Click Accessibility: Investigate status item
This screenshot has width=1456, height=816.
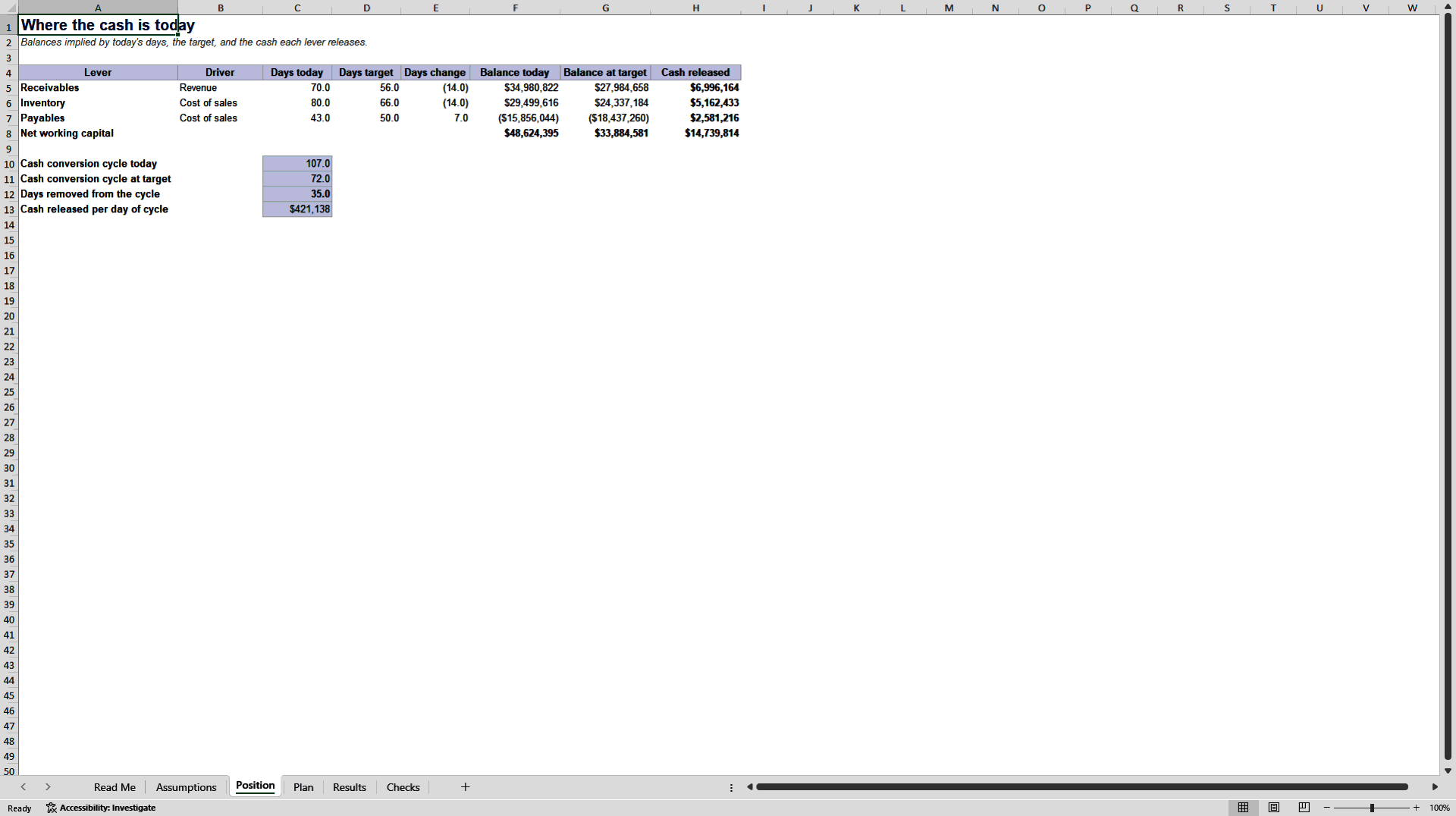click(101, 808)
